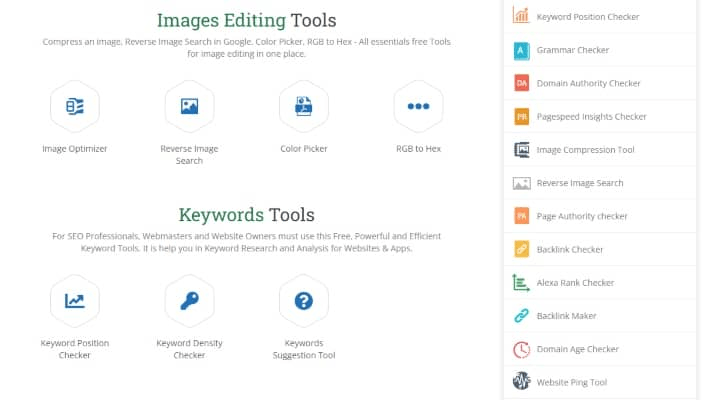Click the Images Editing Tools heading
Viewport: 703px width, 400px height.
click(247, 20)
